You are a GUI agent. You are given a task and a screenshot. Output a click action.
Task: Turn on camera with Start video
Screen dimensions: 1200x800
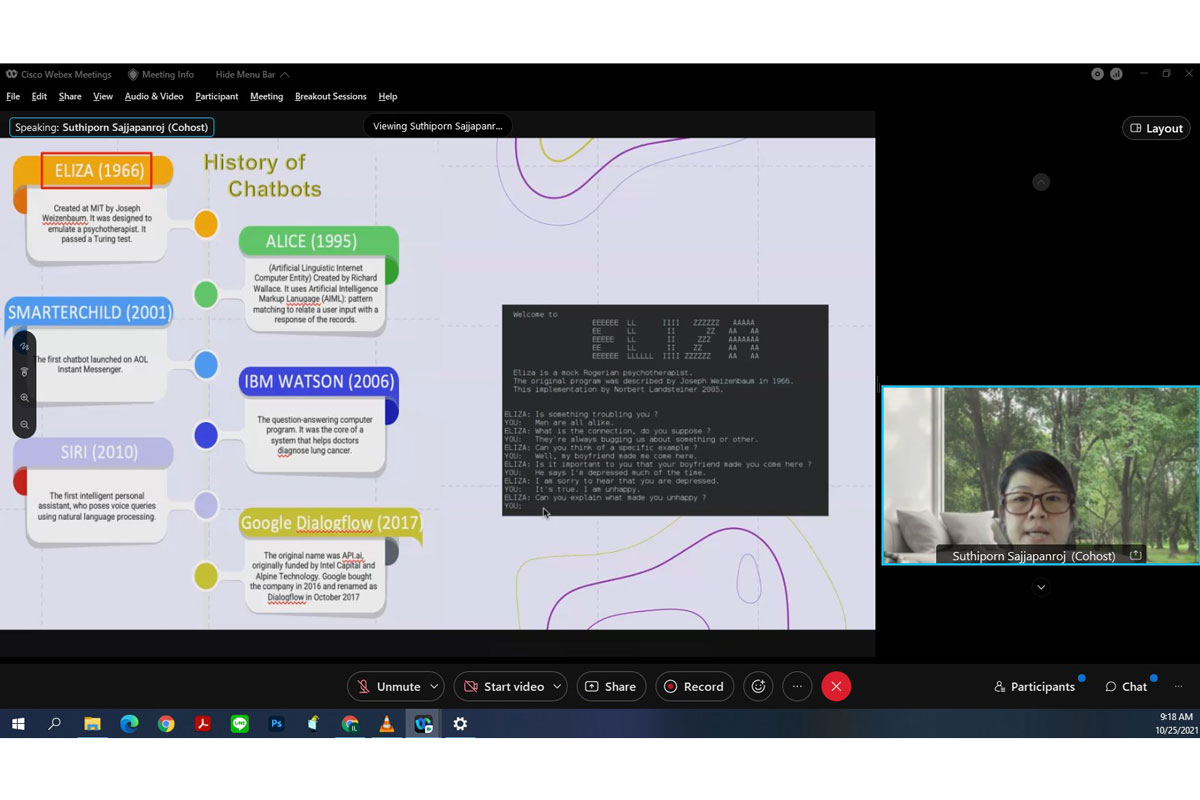503,686
